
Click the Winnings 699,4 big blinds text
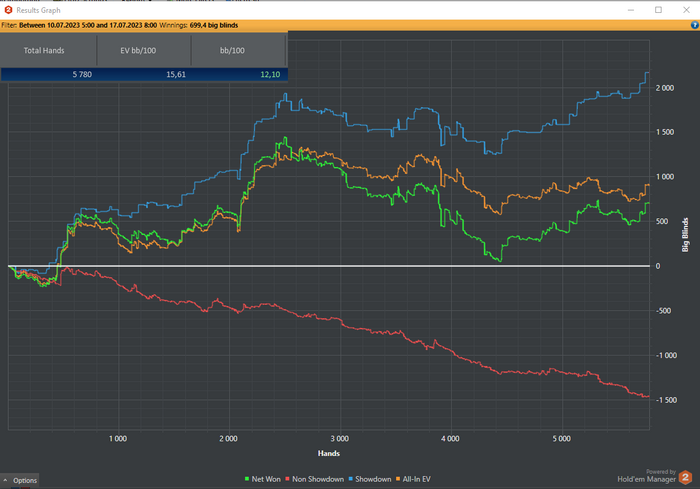(x=199, y=25)
